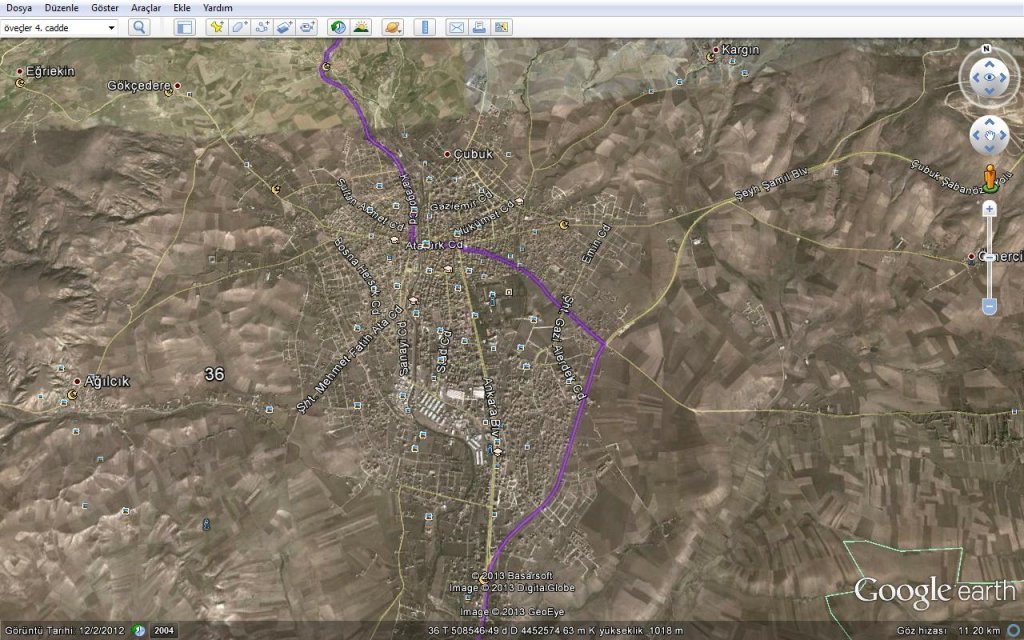Click the record a tour icon

click(308, 27)
